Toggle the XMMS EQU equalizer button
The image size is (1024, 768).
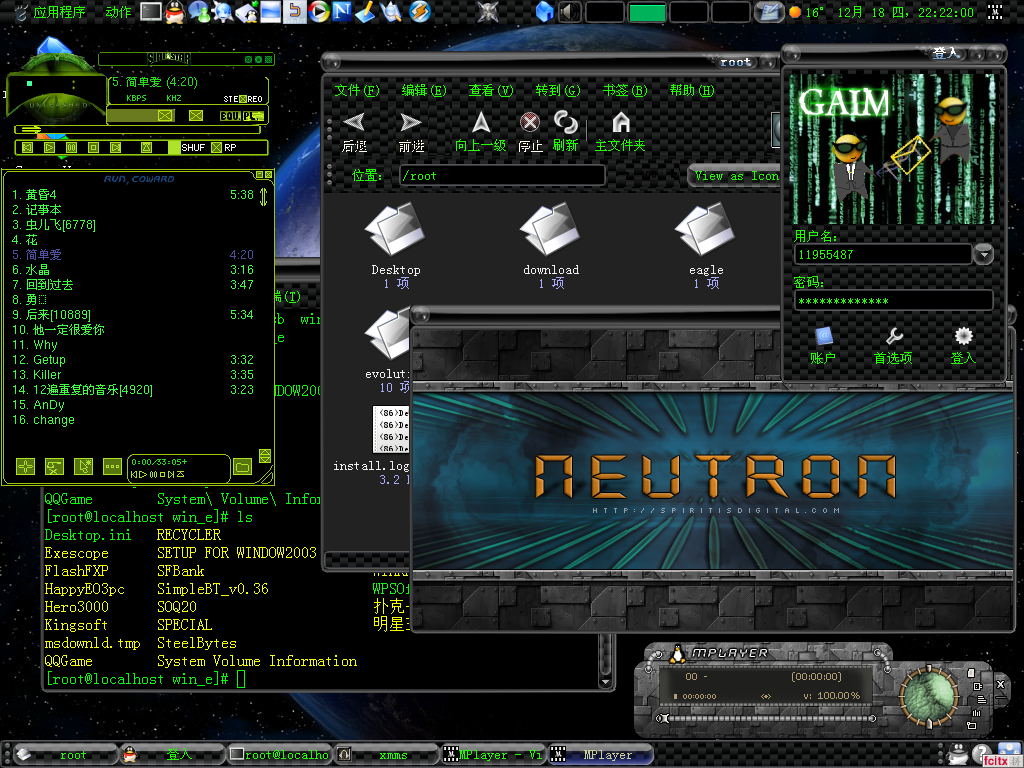point(230,116)
